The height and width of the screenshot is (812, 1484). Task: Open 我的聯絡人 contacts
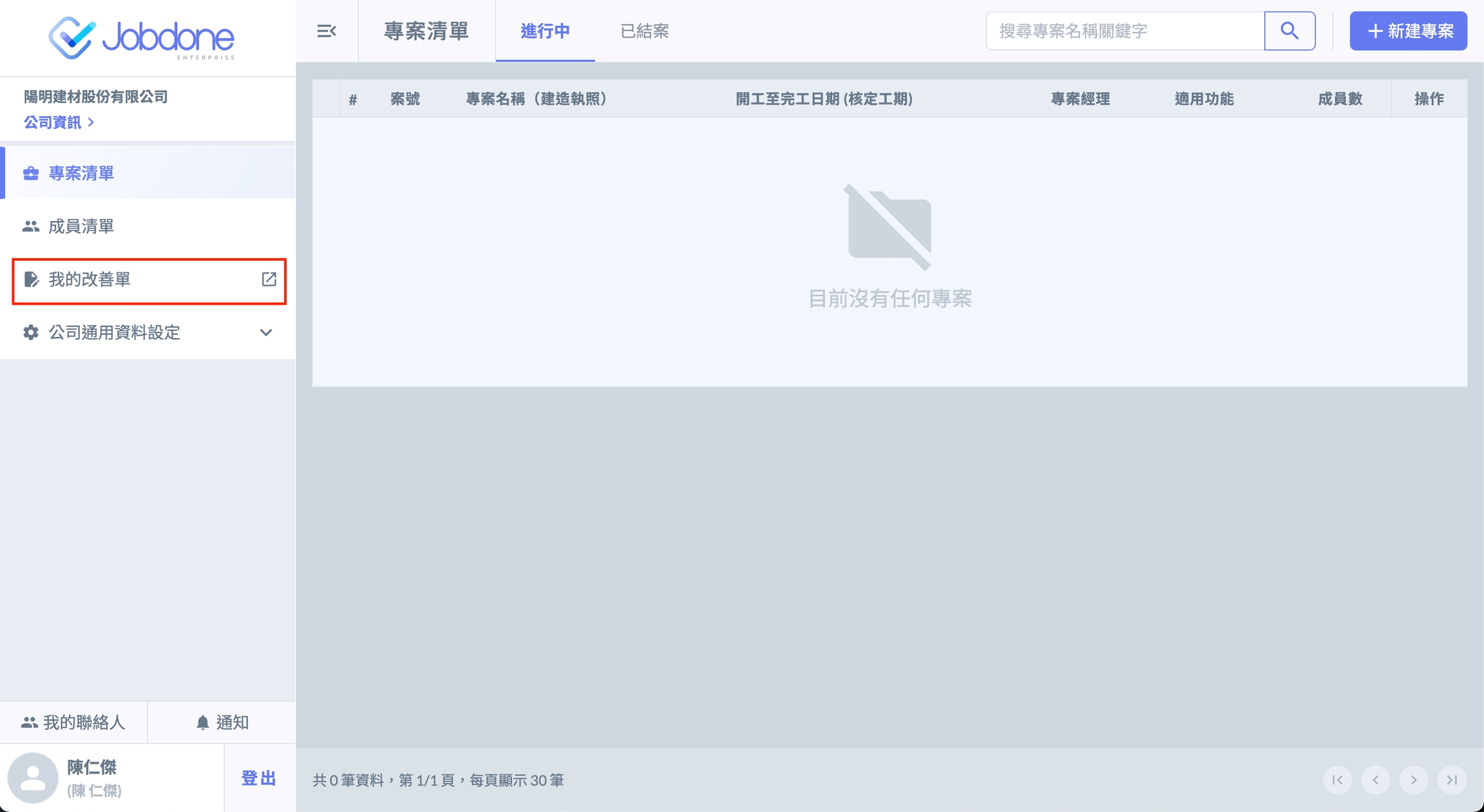pos(73,722)
